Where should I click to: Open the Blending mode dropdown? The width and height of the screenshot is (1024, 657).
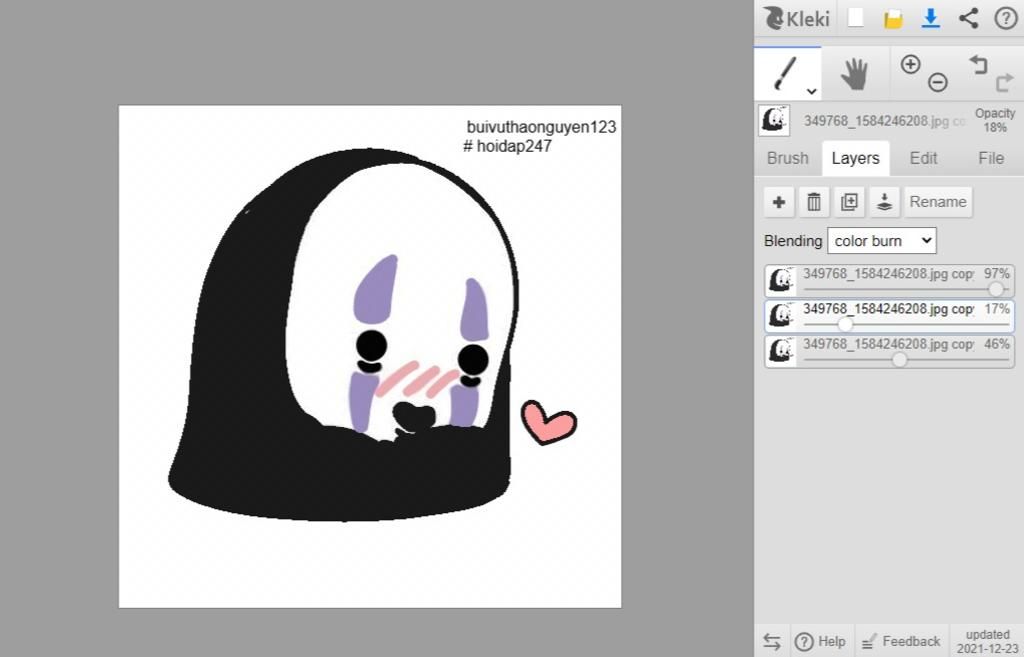(x=882, y=240)
